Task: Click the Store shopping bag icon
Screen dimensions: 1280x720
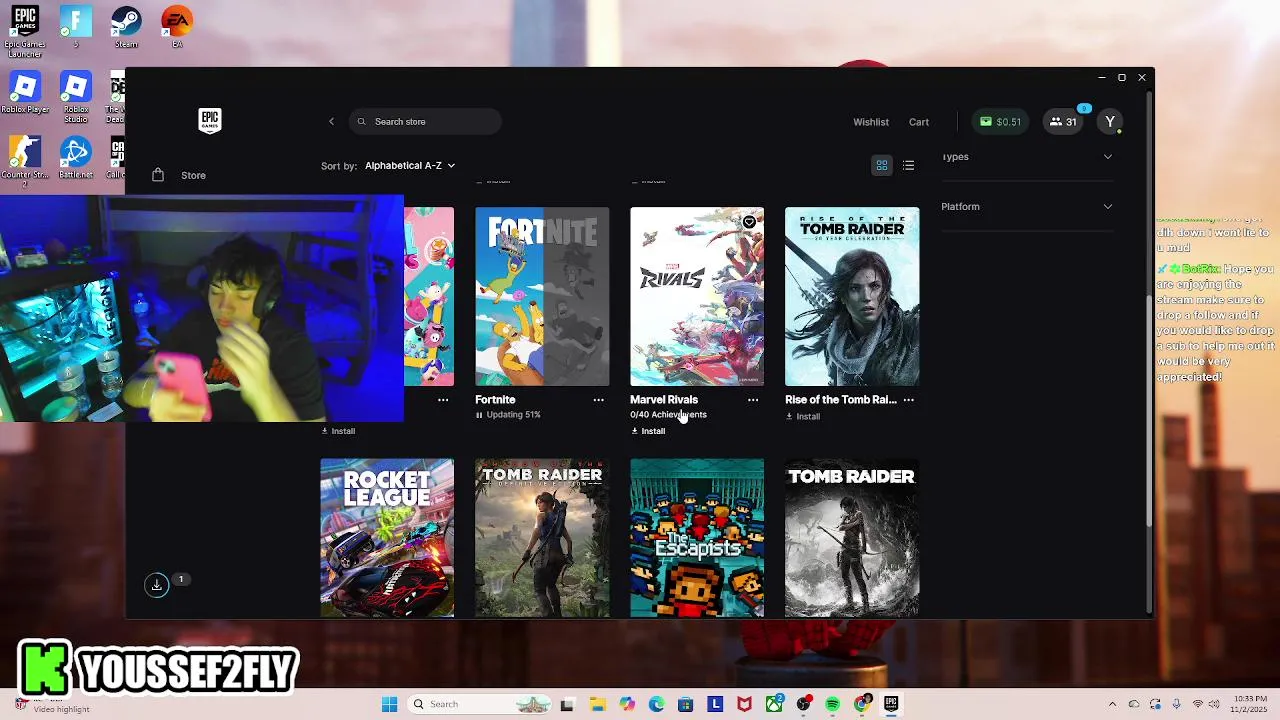Action: (157, 175)
